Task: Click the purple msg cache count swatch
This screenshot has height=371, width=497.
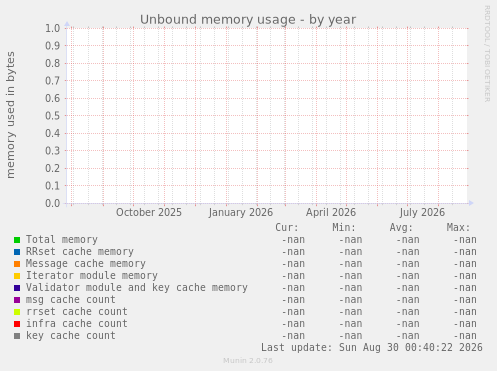Action: pos(17,300)
